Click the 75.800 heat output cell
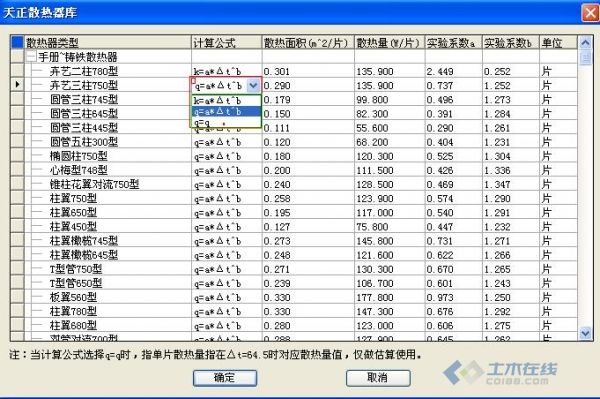Image resolution: width=600 pixels, height=399 pixels. tap(390, 227)
